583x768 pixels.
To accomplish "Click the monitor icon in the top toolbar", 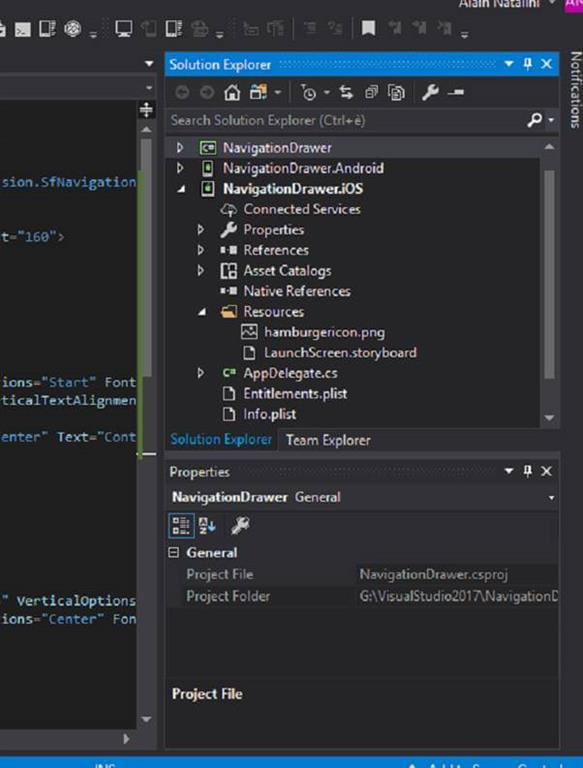I will [123, 28].
